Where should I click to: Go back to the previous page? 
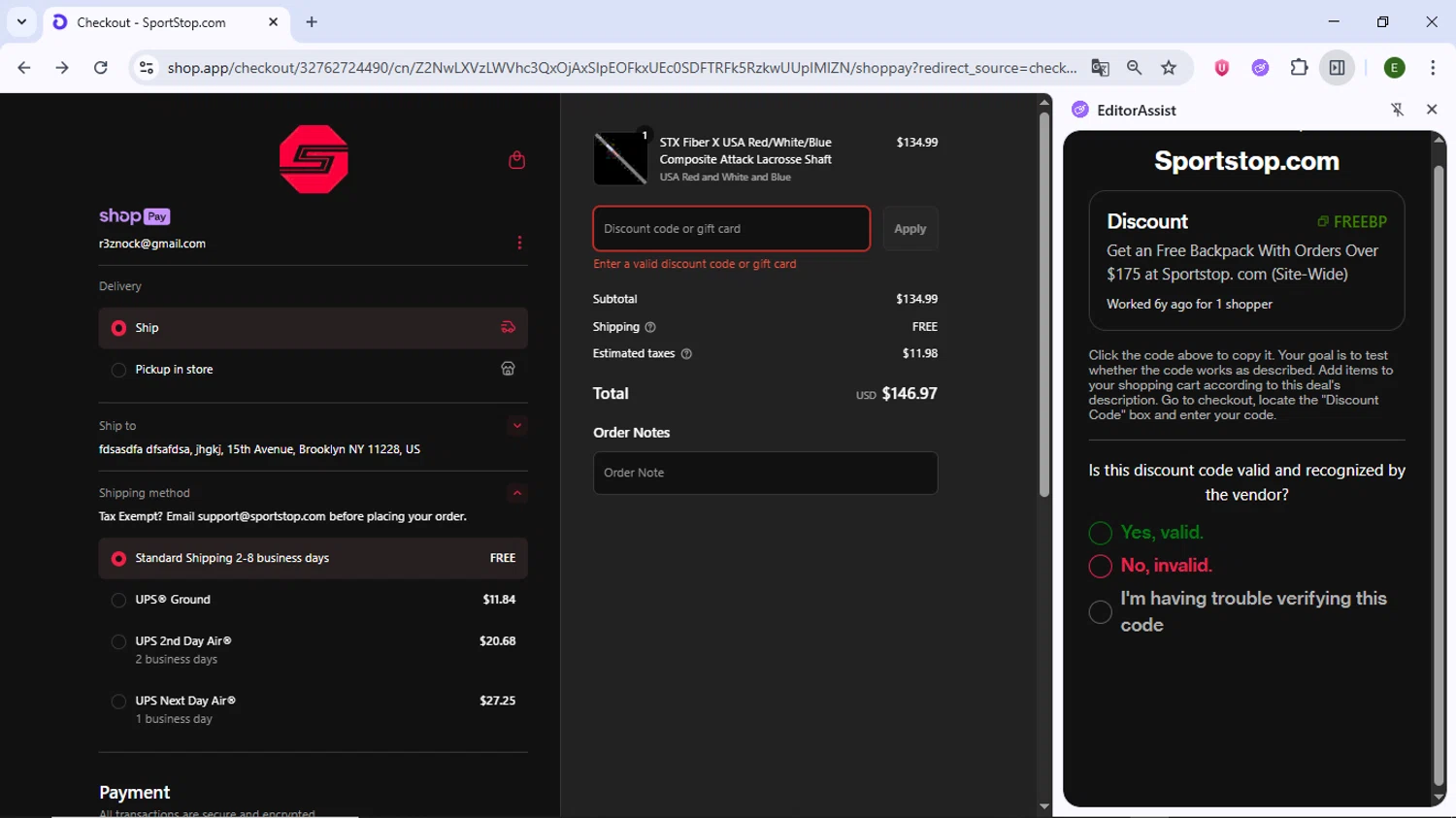pyautogui.click(x=24, y=67)
